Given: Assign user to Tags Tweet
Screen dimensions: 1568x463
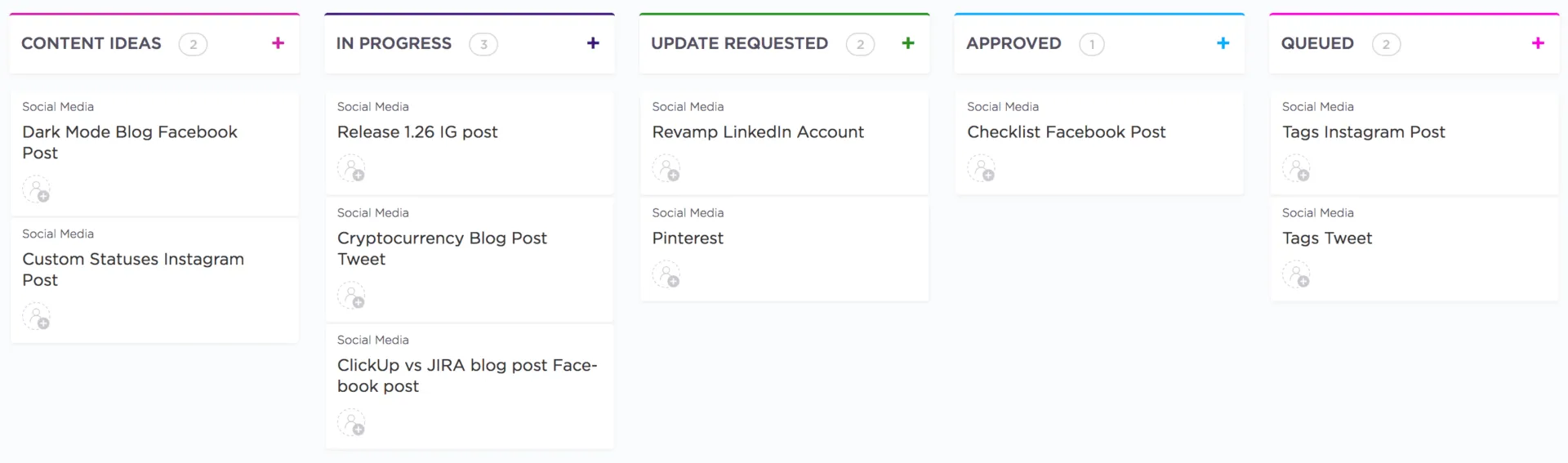Looking at the screenshot, I should click(x=1297, y=274).
